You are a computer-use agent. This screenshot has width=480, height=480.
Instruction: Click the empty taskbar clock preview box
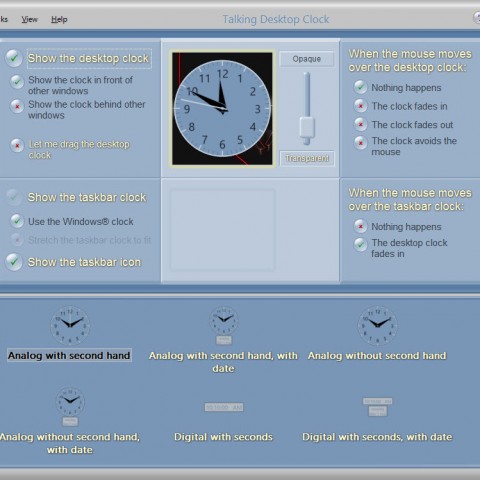click(x=222, y=230)
